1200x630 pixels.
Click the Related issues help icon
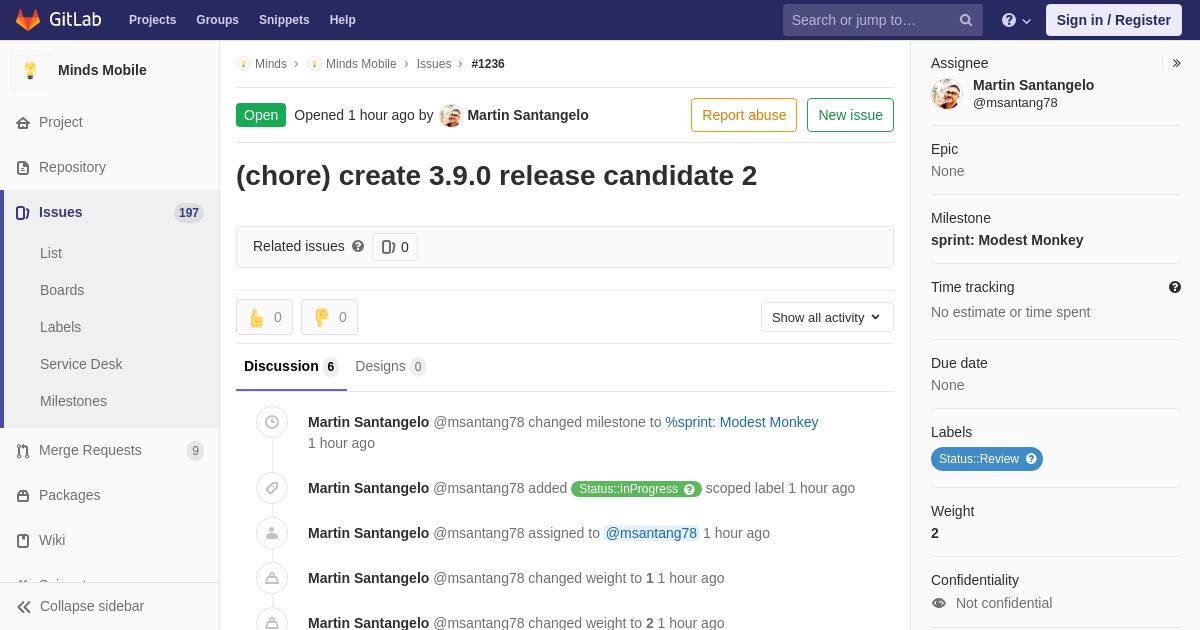pos(358,247)
